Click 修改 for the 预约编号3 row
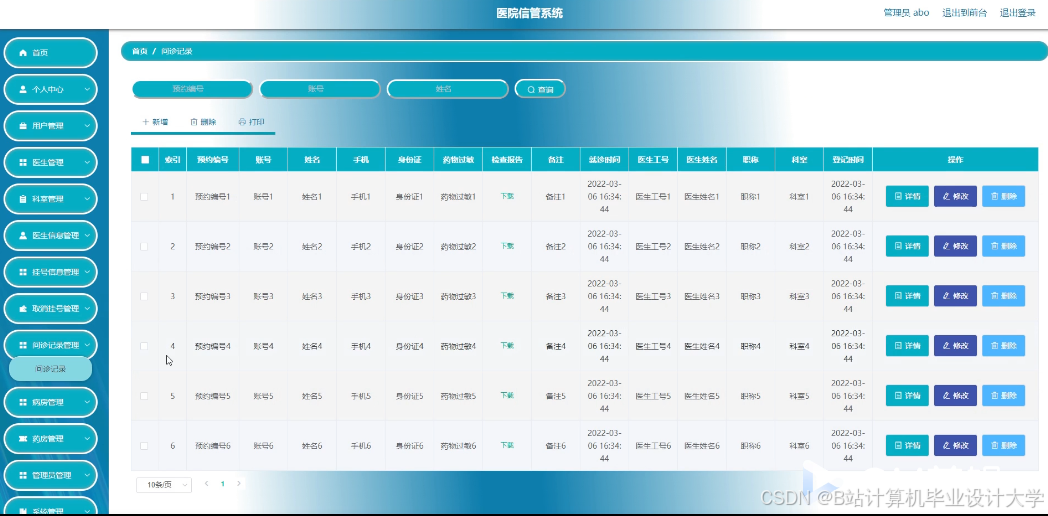 (x=955, y=296)
